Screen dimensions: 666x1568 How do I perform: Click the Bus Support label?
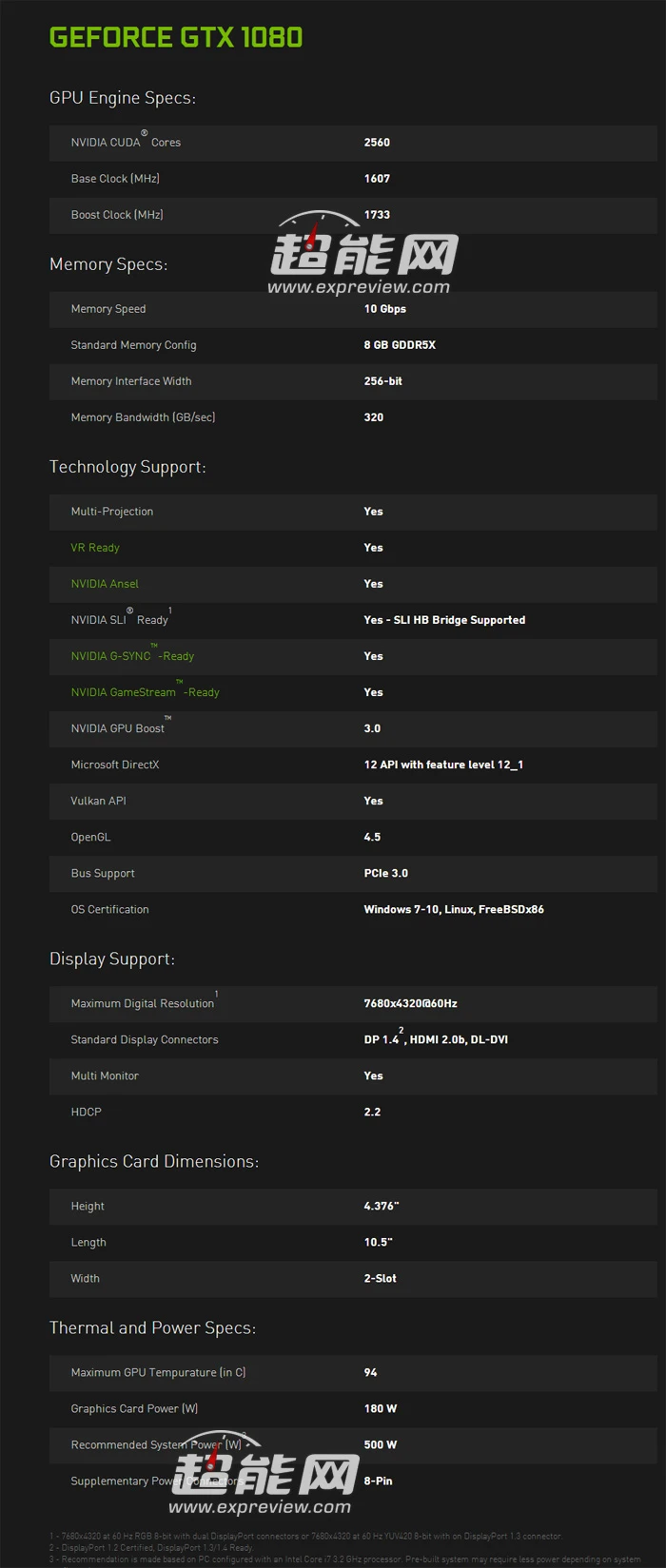pos(103,873)
